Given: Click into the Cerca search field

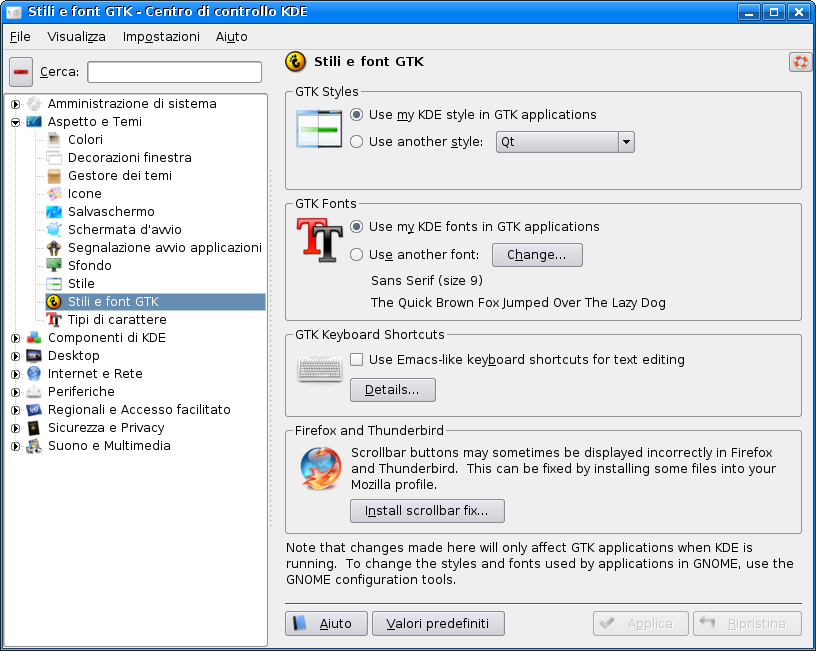Looking at the screenshot, I should tap(174, 72).
